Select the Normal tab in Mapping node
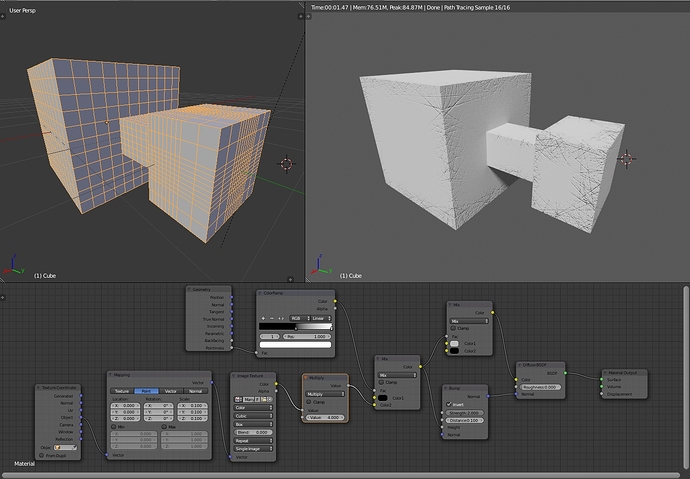The height and width of the screenshot is (479, 690). pos(195,391)
